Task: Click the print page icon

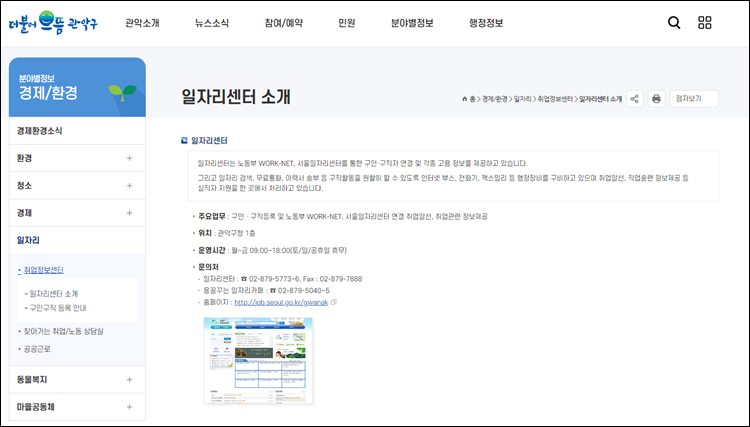Action: point(656,99)
